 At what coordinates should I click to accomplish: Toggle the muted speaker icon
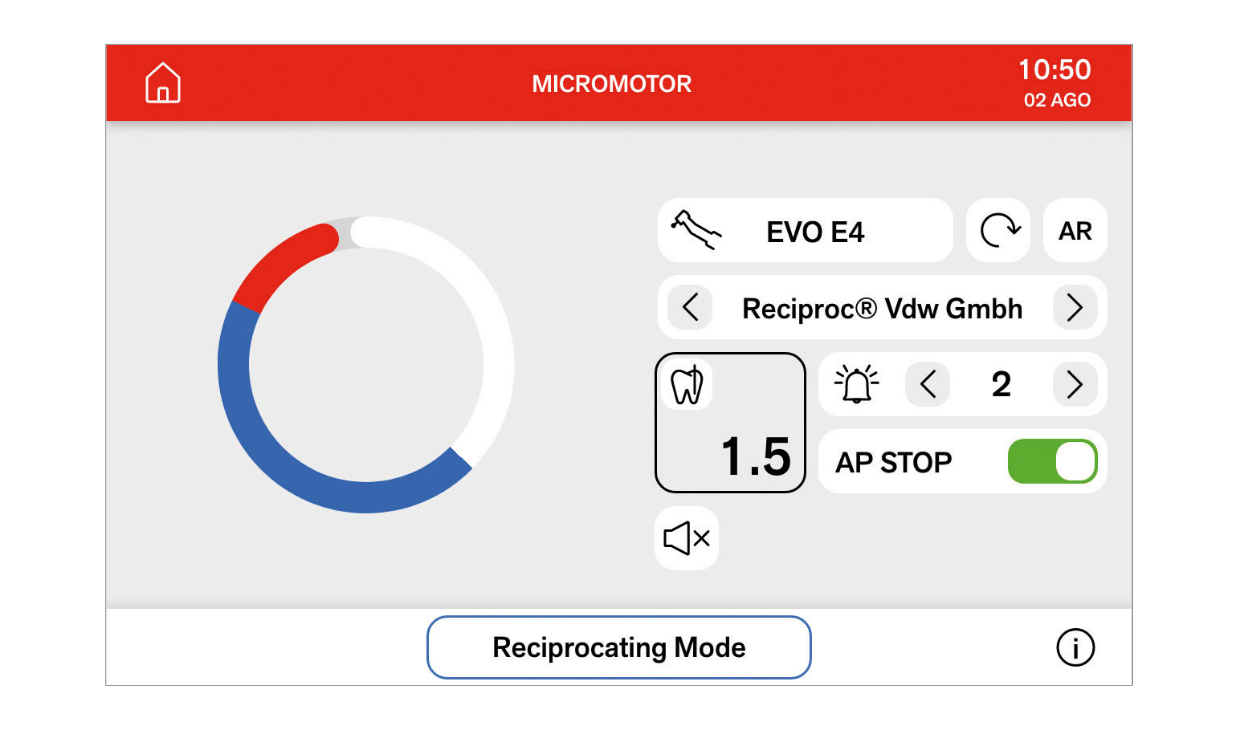686,539
